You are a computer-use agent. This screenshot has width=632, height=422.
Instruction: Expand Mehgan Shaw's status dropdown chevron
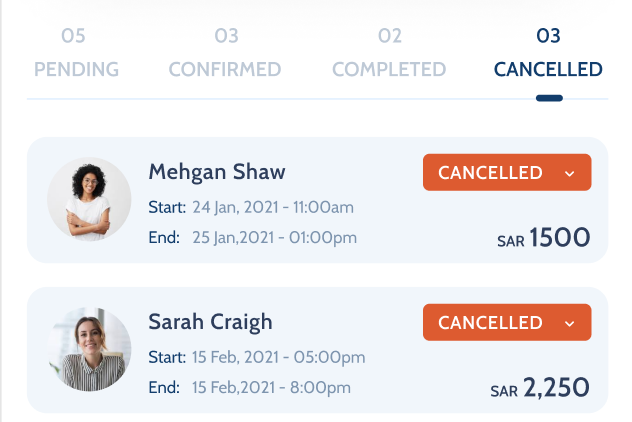570,173
